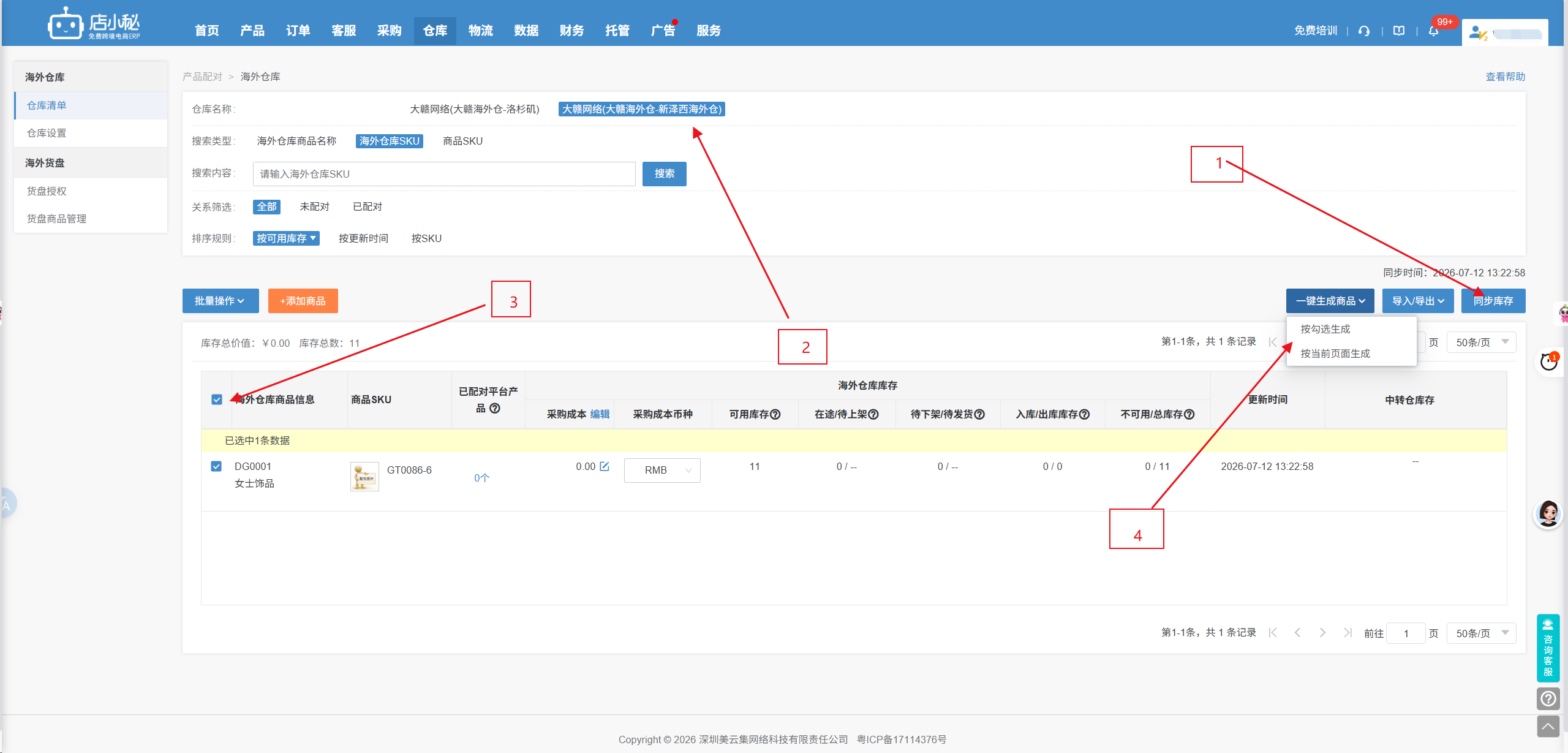Open the 咨询客服 floating widget

1548,648
